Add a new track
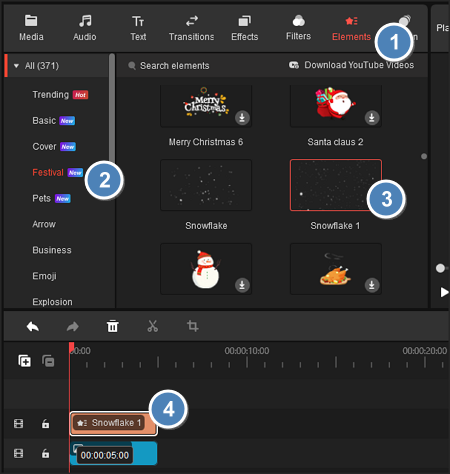The height and width of the screenshot is (474, 450). pyautogui.click(x=24, y=361)
